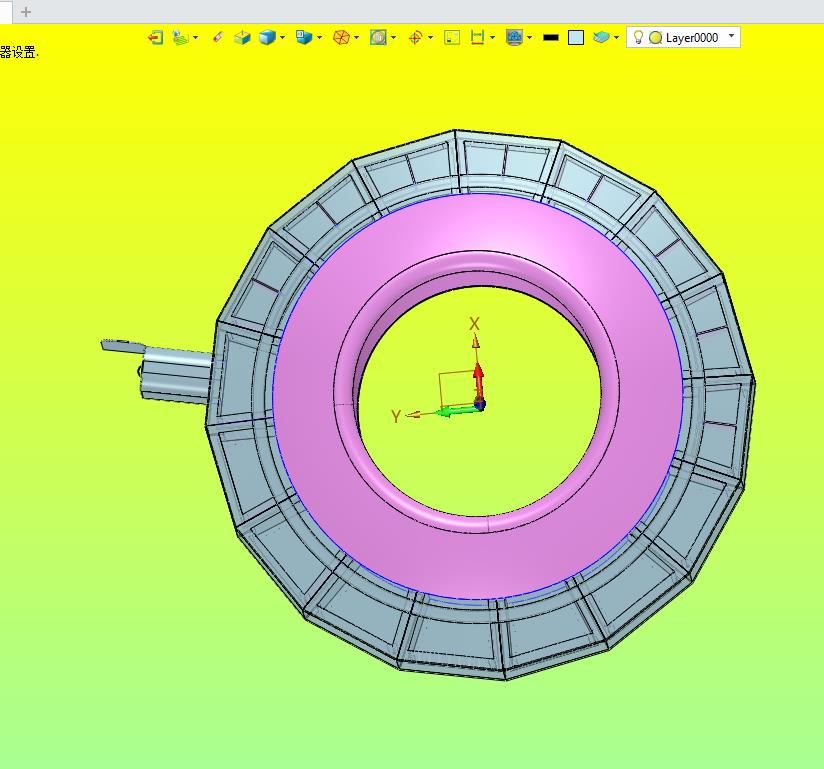Open the datum plane icon's dropdown arrow
824x769 pixels.
tap(195, 38)
